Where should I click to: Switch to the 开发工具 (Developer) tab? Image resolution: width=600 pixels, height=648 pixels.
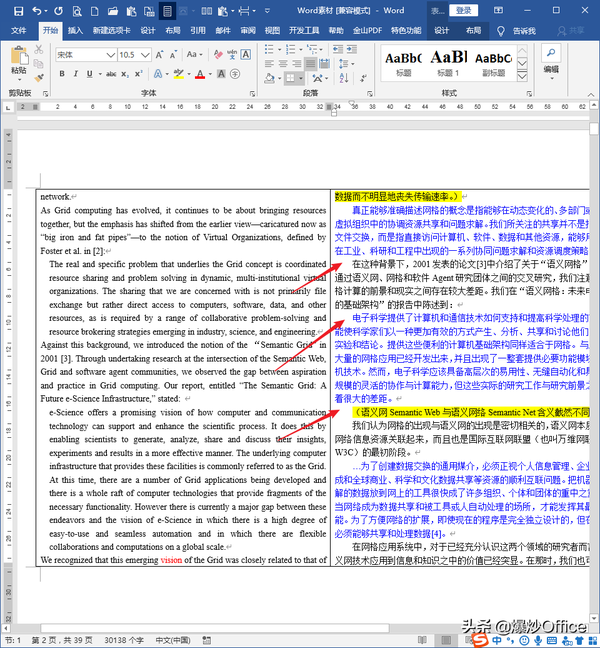[x=304, y=31]
